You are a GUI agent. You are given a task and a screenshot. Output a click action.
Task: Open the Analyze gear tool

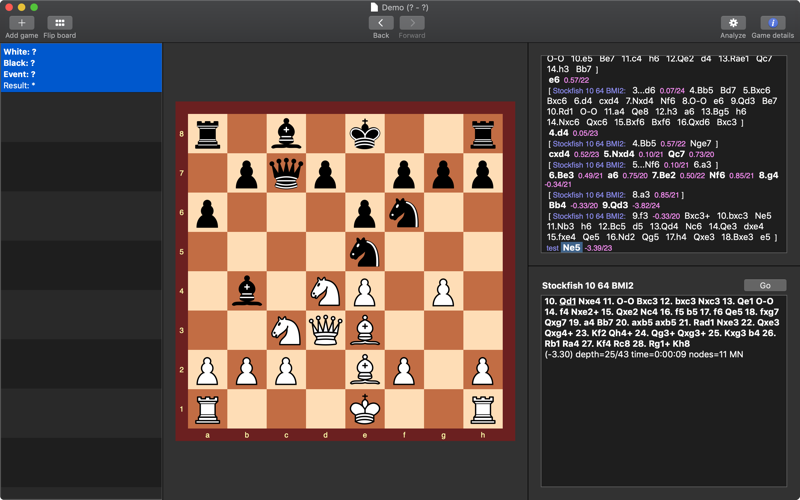[x=733, y=23]
